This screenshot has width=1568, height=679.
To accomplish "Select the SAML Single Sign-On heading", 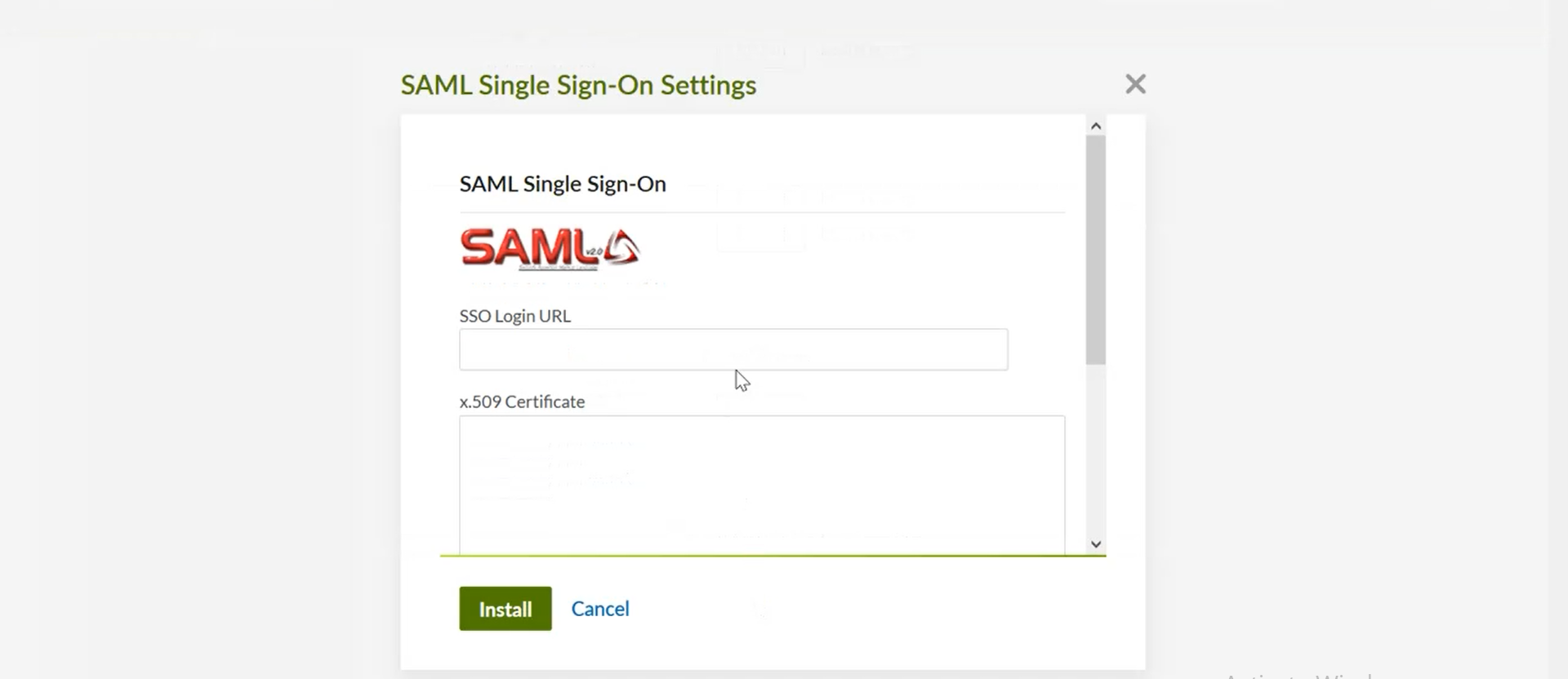I will pos(562,184).
